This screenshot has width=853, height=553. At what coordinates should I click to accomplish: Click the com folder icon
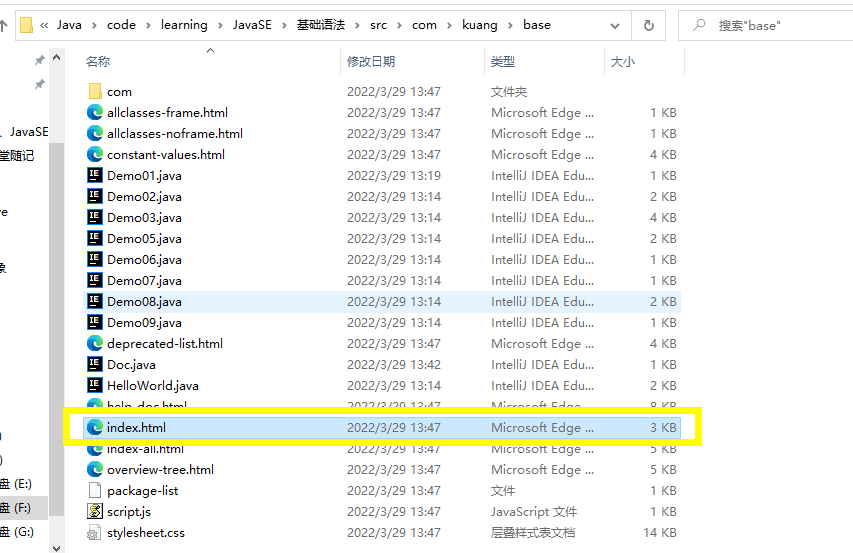point(95,91)
